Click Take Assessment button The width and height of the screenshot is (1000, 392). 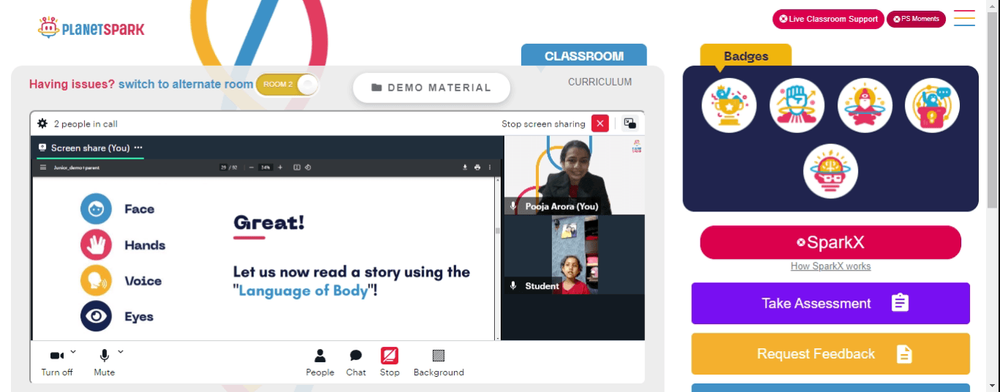click(x=830, y=303)
